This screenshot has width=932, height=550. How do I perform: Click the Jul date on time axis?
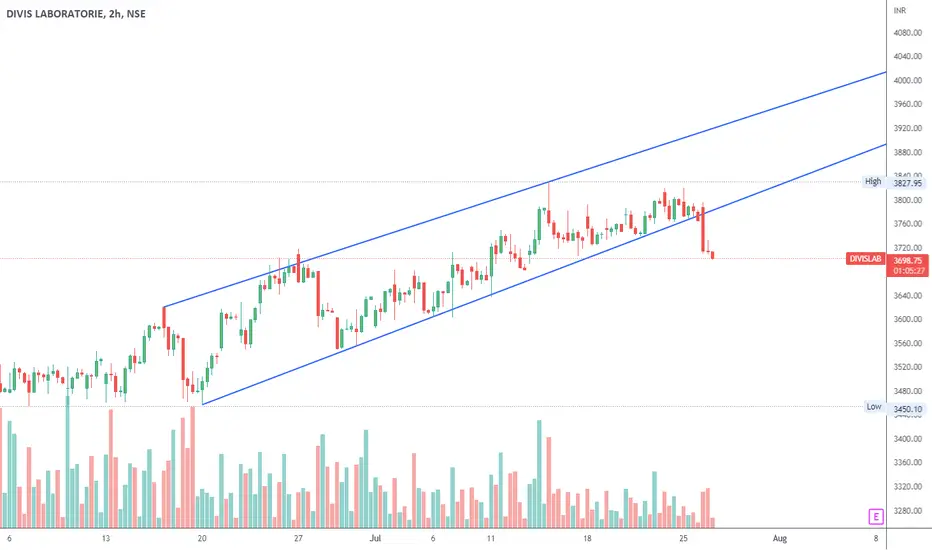[x=375, y=538]
